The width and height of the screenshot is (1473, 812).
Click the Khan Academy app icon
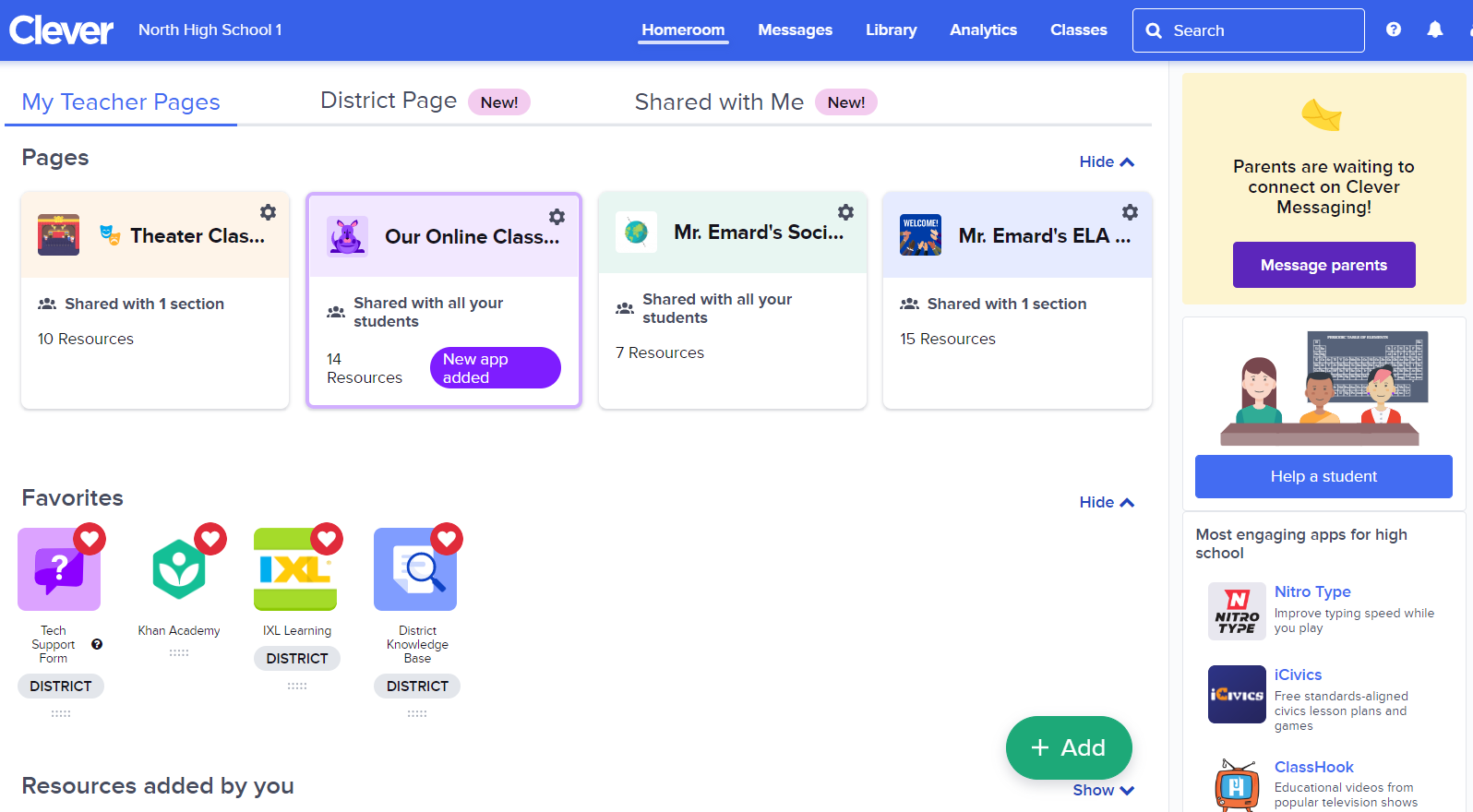coord(179,569)
